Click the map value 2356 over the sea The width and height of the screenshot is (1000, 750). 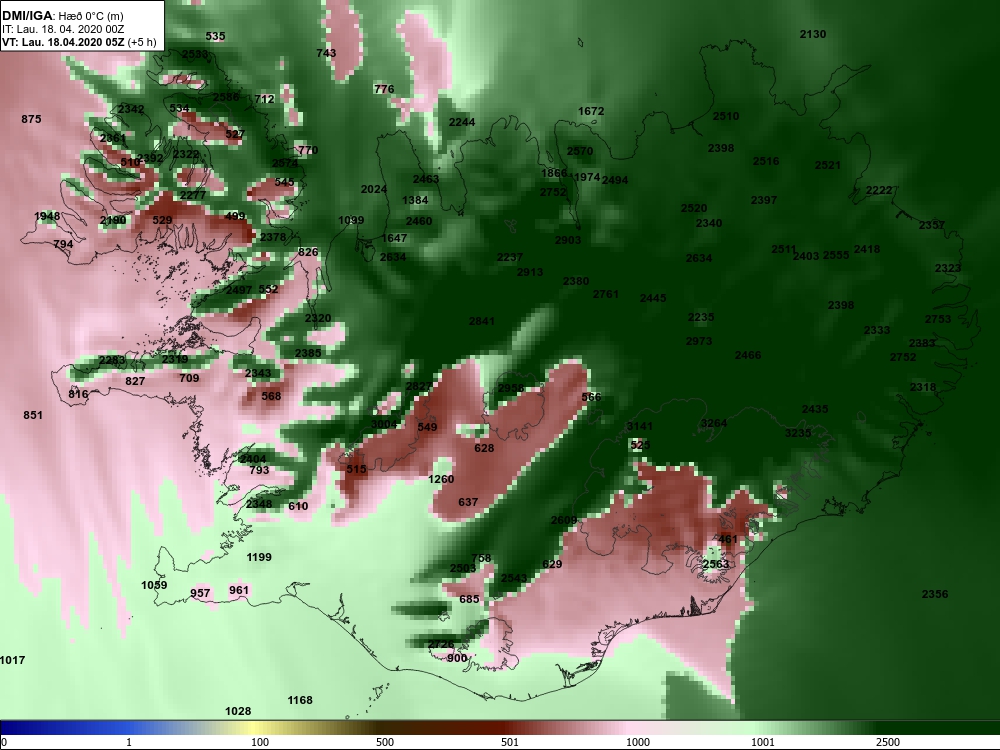click(x=935, y=594)
